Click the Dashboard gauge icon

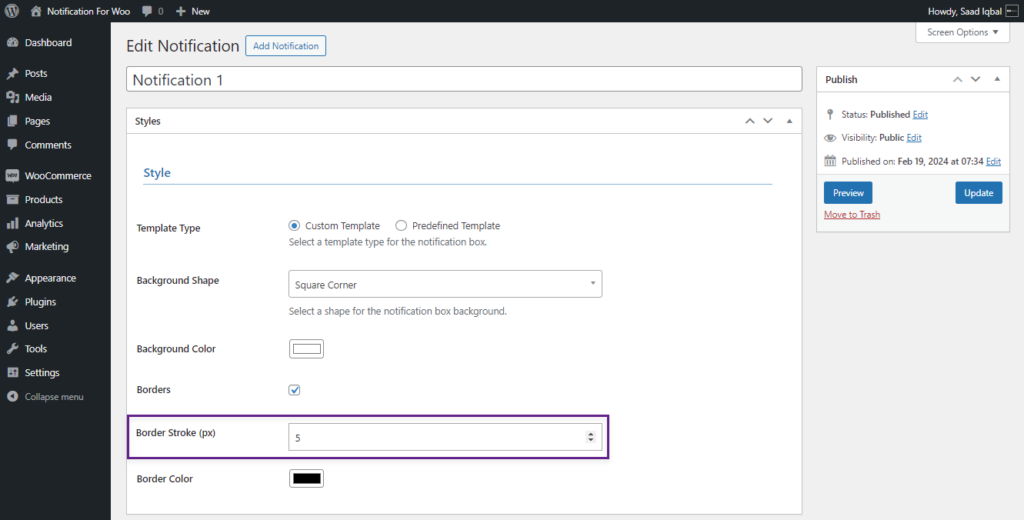pyautogui.click(x=12, y=42)
